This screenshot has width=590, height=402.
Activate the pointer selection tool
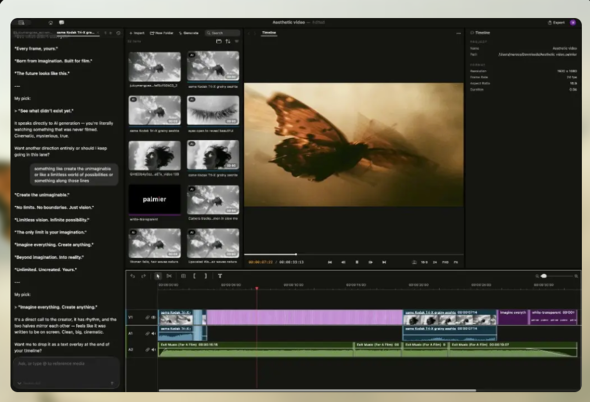click(x=158, y=276)
